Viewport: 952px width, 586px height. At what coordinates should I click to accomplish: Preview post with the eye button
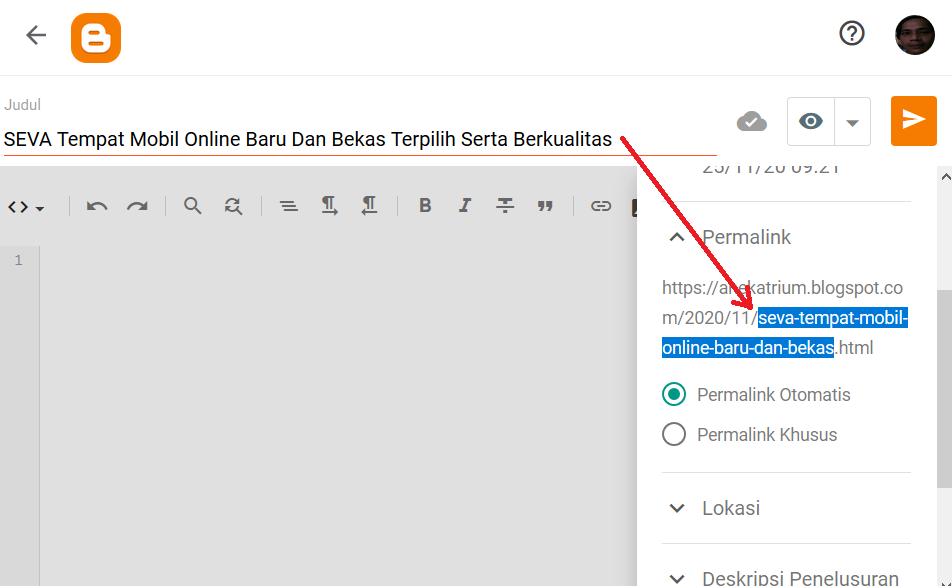(811, 121)
